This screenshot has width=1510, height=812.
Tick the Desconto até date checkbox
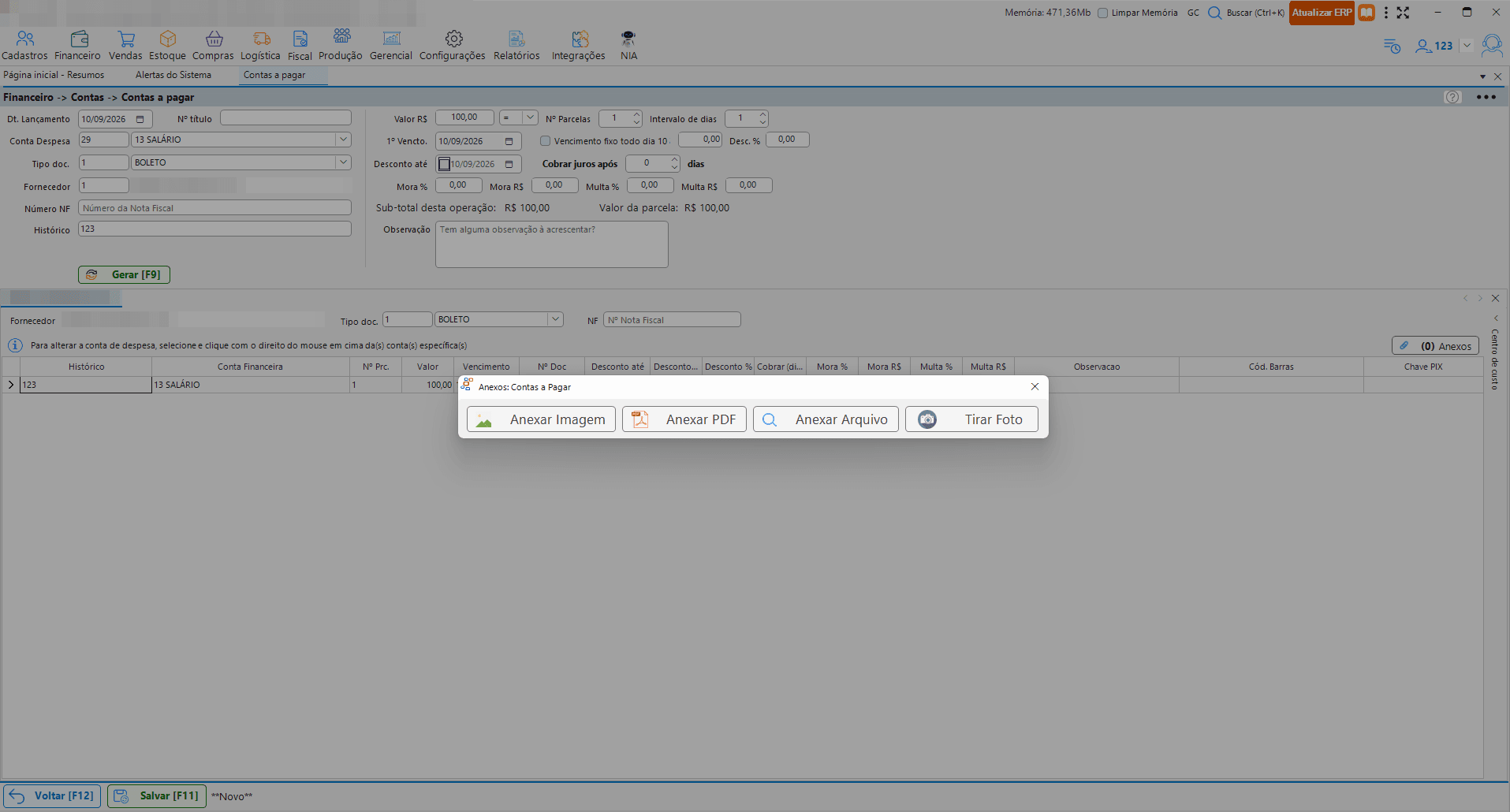(445, 164)
